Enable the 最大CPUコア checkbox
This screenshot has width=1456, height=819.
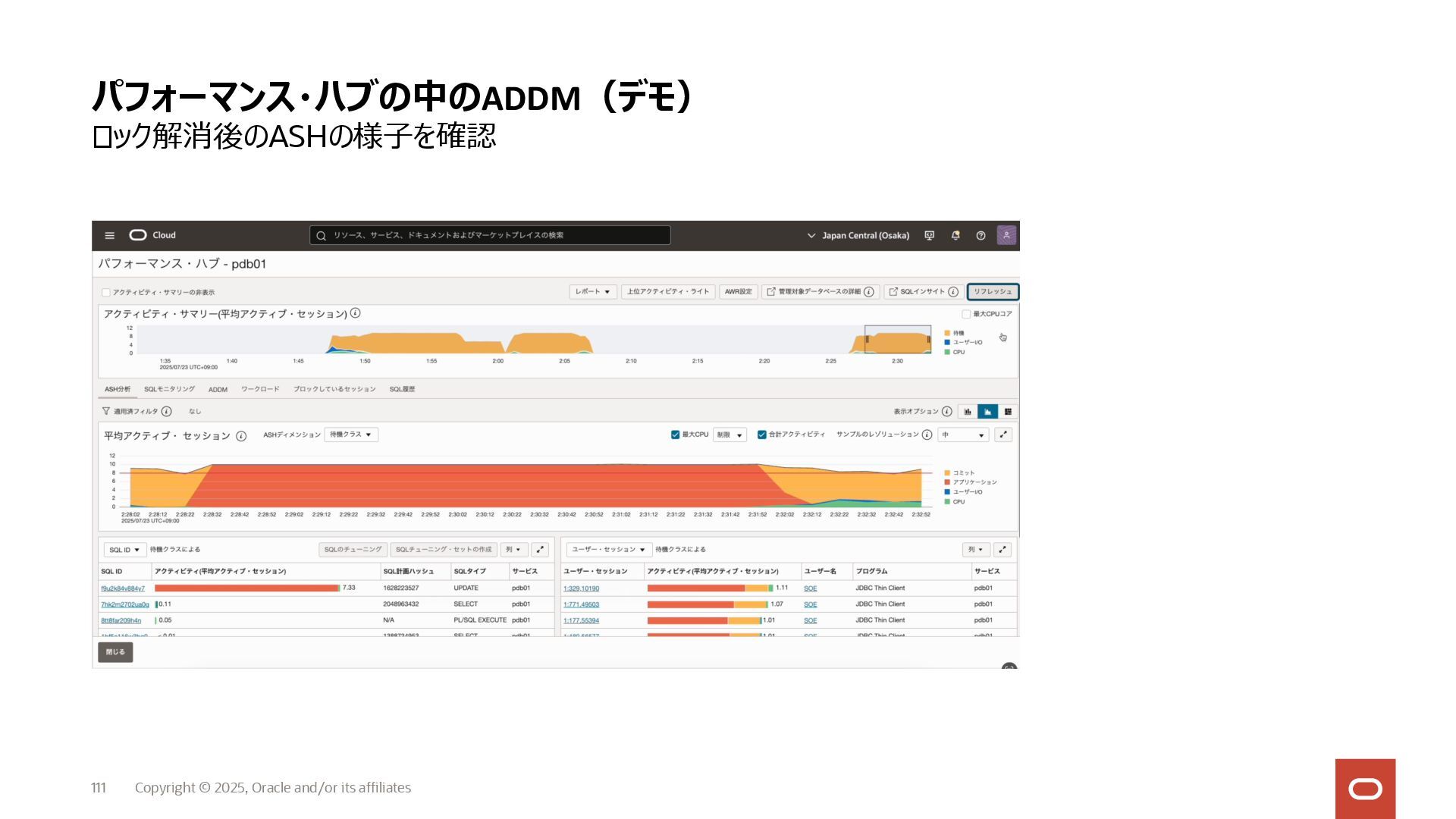pyautogui.click(x=966, y=314)
